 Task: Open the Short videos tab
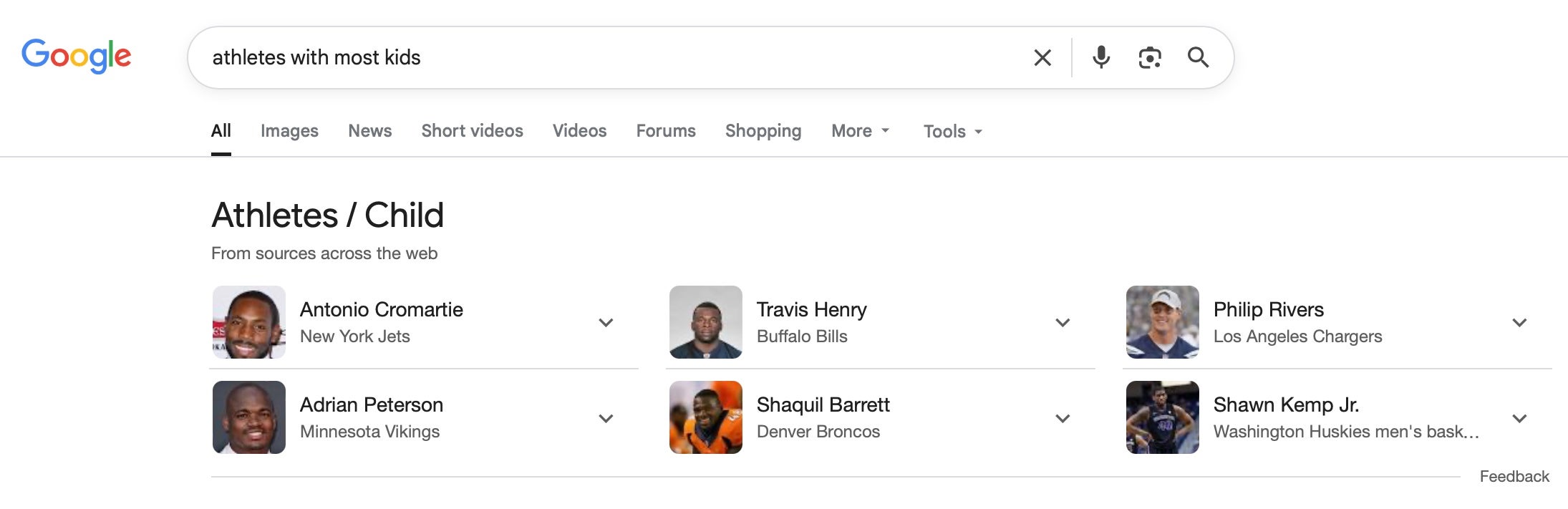(472, 131)
